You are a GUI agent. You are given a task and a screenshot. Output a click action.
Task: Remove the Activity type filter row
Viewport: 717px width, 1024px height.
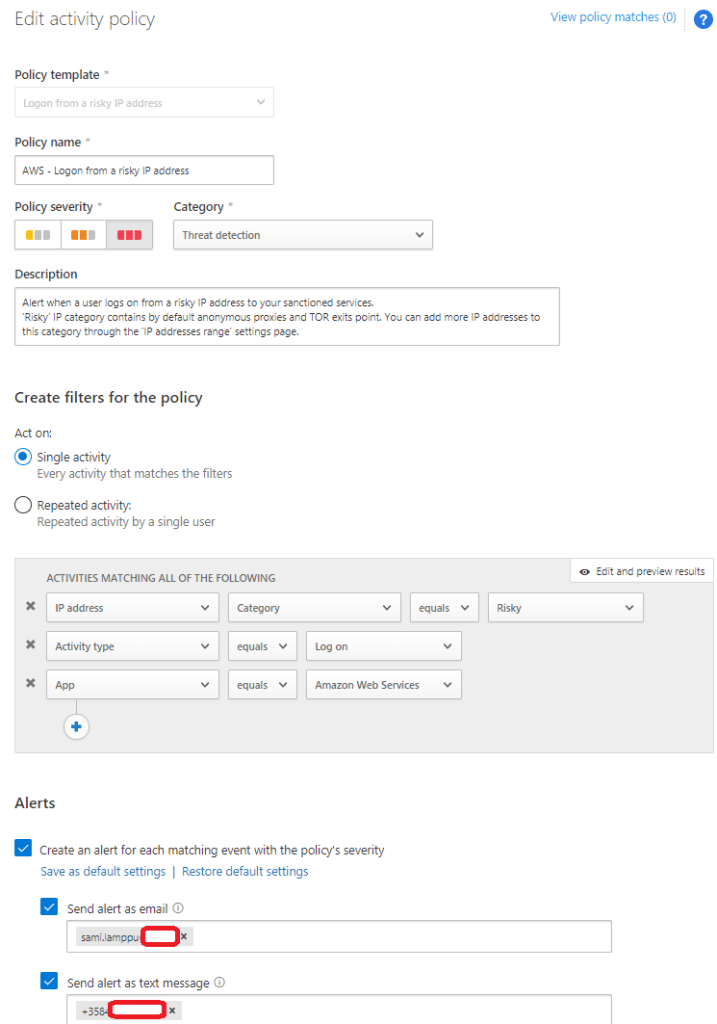(x=30, y=645)
